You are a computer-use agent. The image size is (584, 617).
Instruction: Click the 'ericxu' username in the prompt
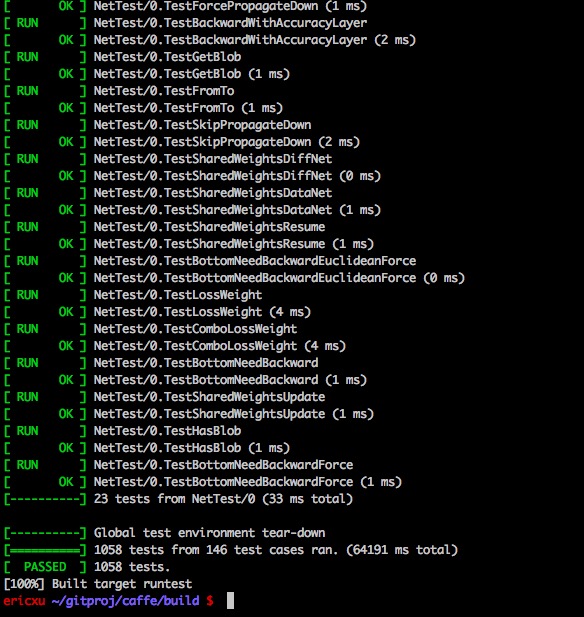(x=24, y=601)
